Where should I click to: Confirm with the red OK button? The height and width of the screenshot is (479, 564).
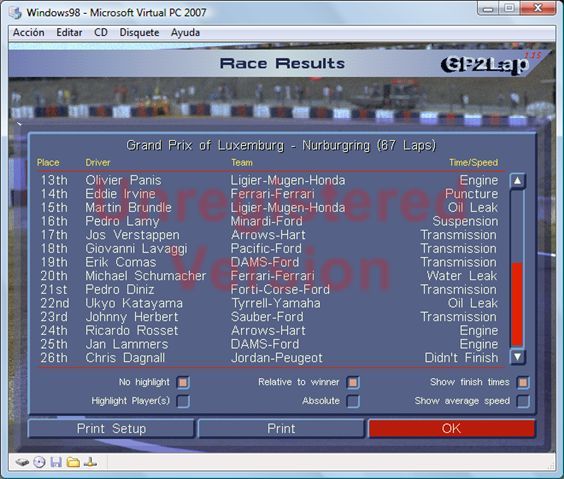click(x=451, y=428)
